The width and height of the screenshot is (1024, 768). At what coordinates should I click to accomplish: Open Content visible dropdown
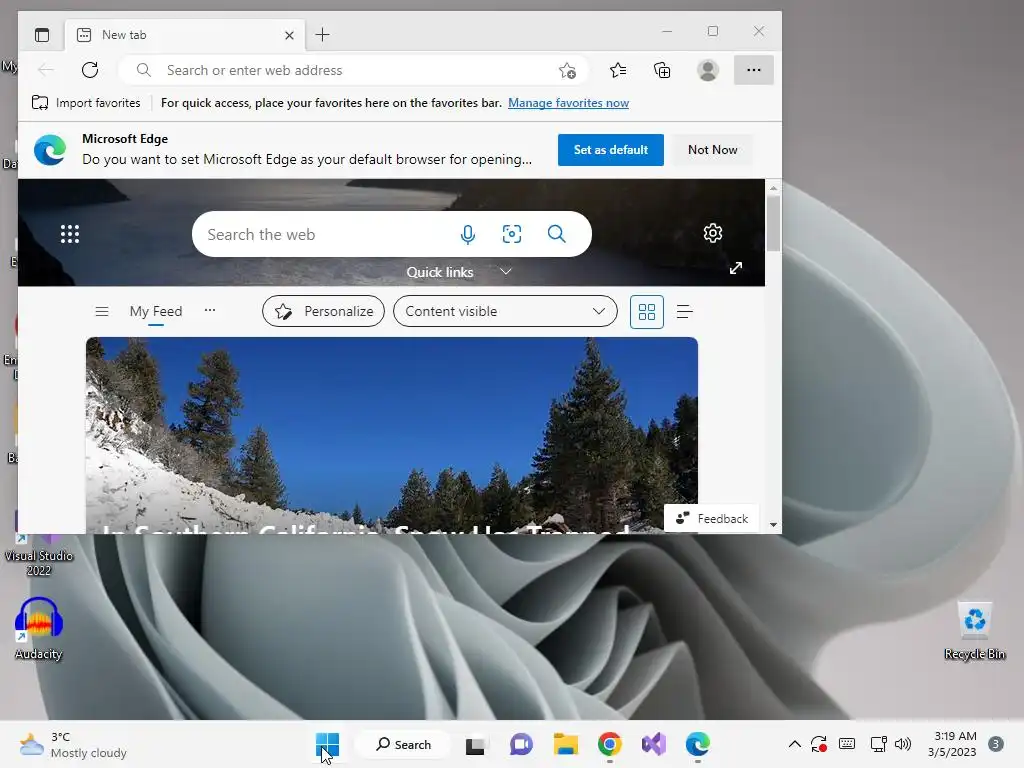pos(505,312)
